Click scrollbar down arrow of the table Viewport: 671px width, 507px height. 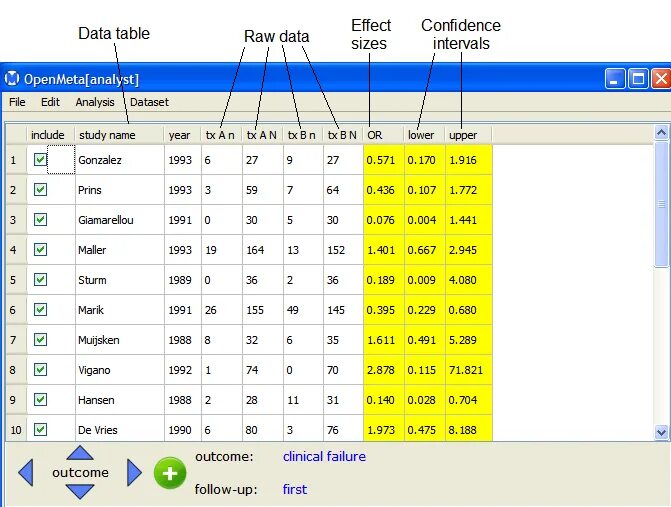coord(661,432)
